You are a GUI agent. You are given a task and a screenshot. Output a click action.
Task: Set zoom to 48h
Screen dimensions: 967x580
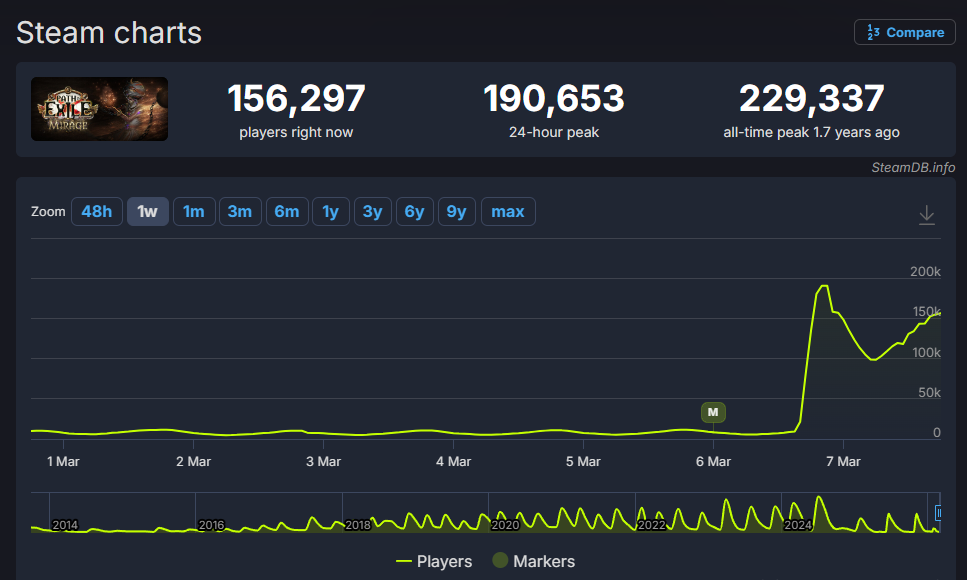click(x=97, y=212)
